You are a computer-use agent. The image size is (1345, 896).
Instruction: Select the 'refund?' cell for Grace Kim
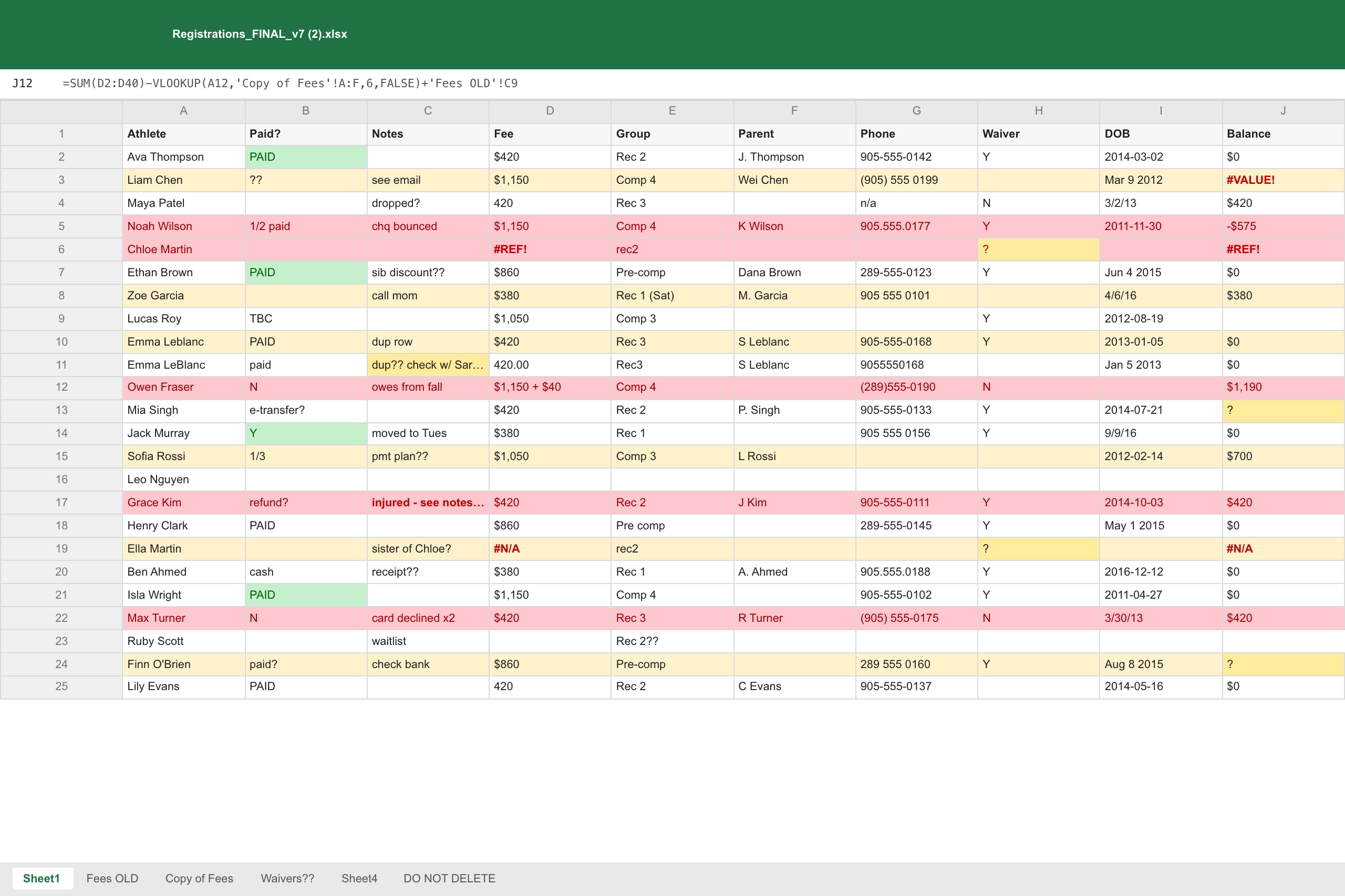coord(306,502)
